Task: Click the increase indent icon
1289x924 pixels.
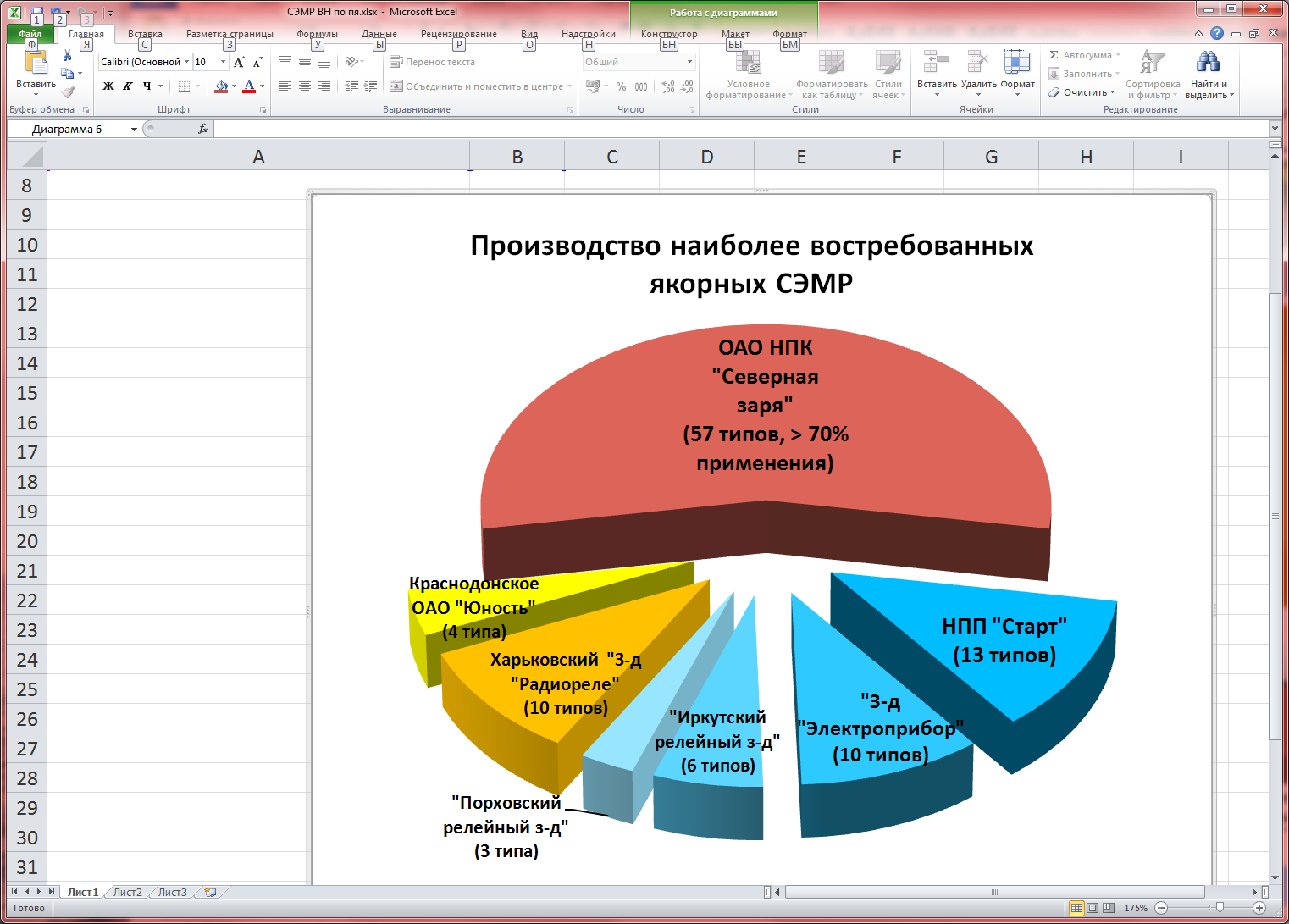Action: [371, 86]
